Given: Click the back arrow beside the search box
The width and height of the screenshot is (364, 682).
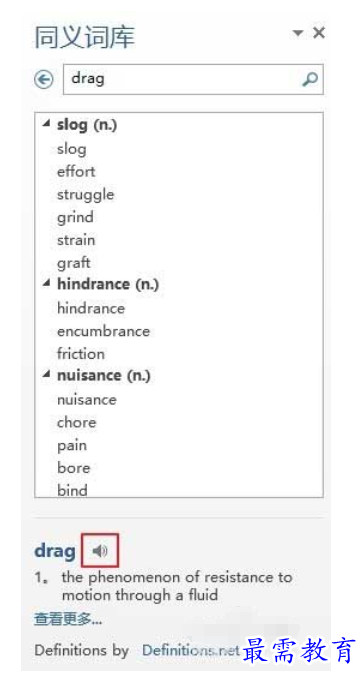Looking at the screenshot, I should coord(43,80).
